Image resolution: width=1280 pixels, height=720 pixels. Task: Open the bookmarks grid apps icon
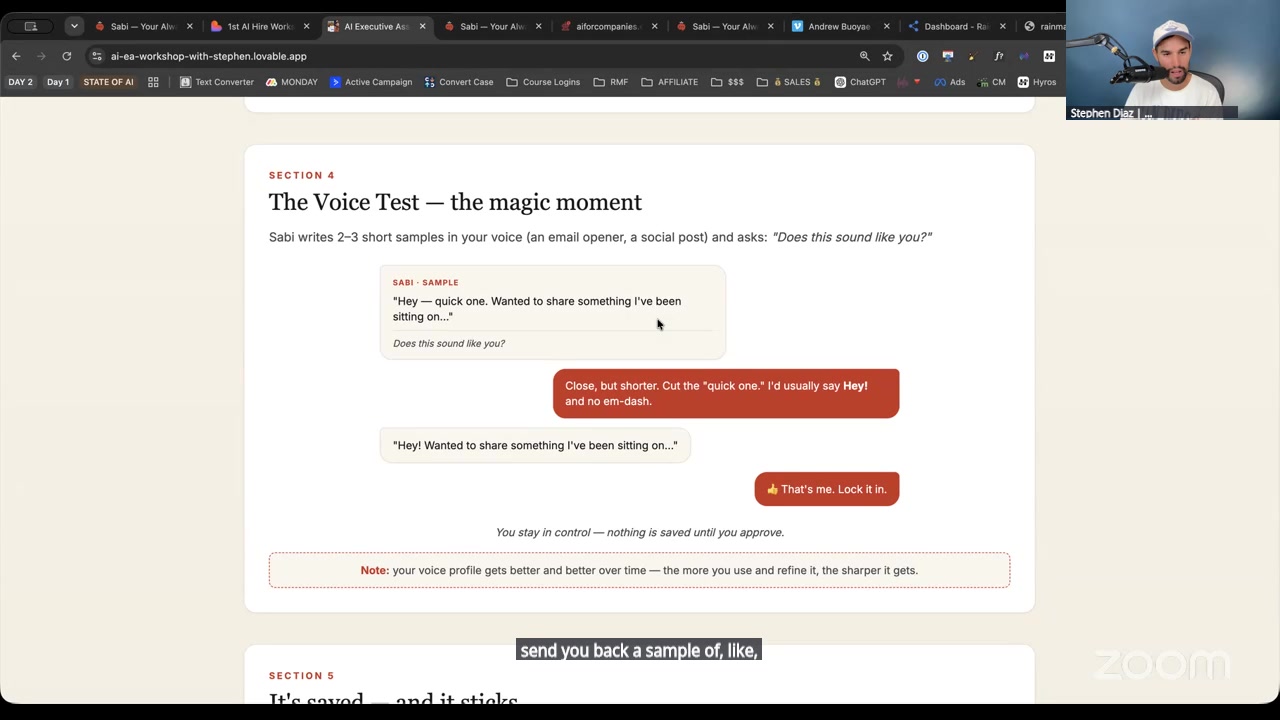tap(153, 82)
